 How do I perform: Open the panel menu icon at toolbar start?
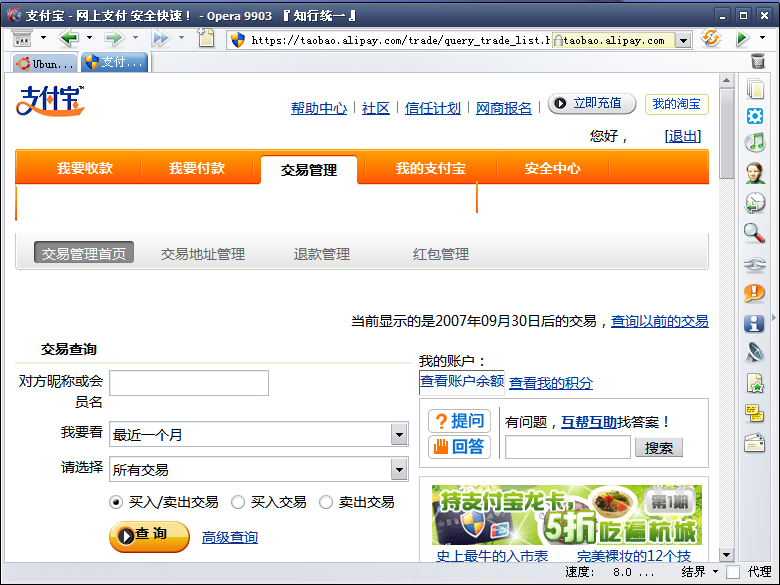[x=21, y=38]
